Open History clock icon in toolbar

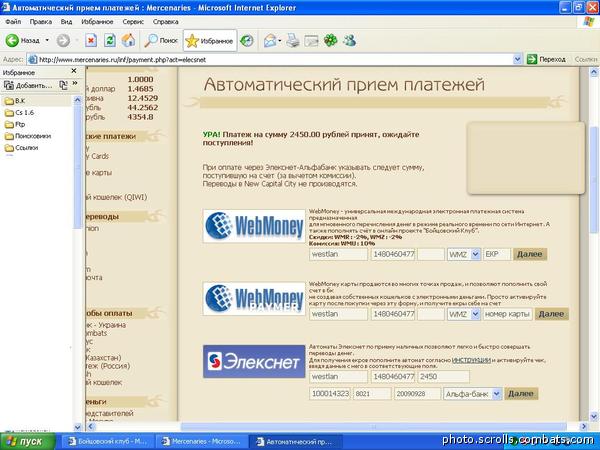[x=247, y=41]
